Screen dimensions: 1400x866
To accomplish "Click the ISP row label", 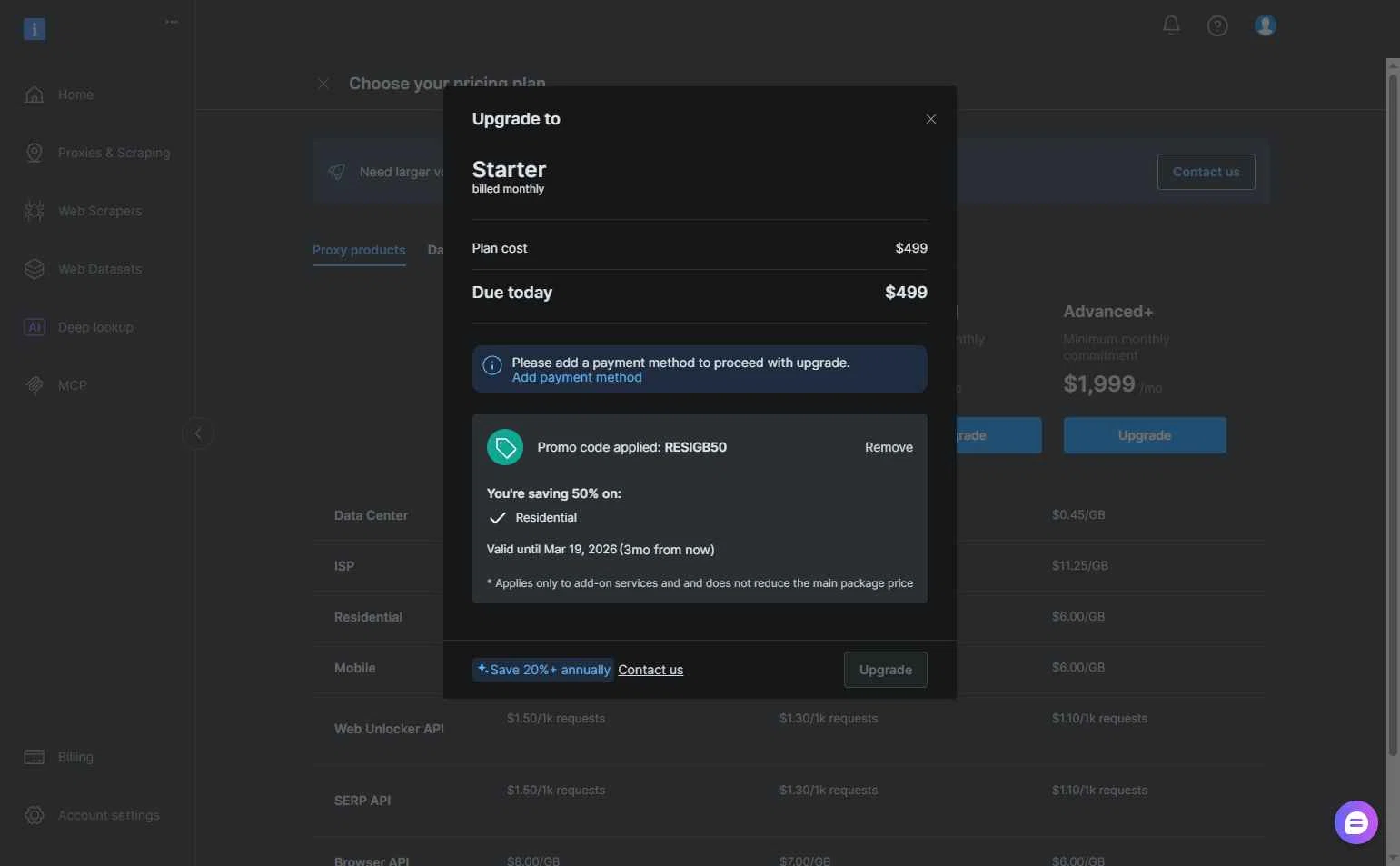I will click(344, 566).
